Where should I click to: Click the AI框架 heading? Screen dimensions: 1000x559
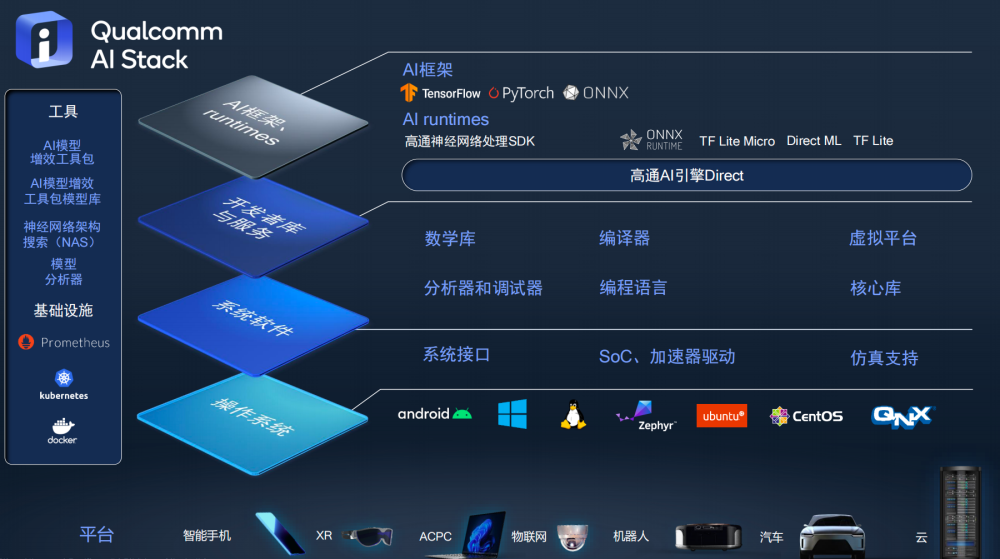coord(427,69)
